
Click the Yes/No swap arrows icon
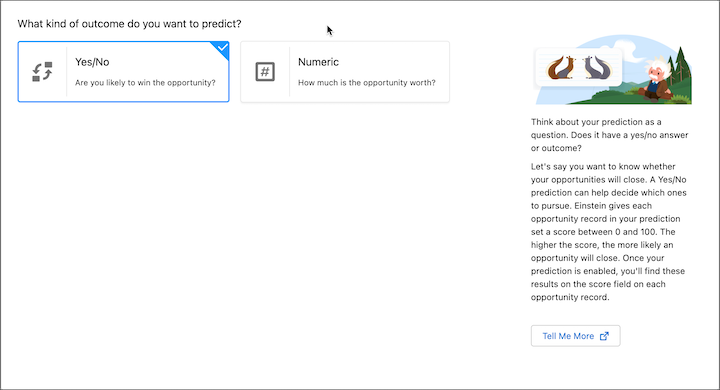pos(42,72)
